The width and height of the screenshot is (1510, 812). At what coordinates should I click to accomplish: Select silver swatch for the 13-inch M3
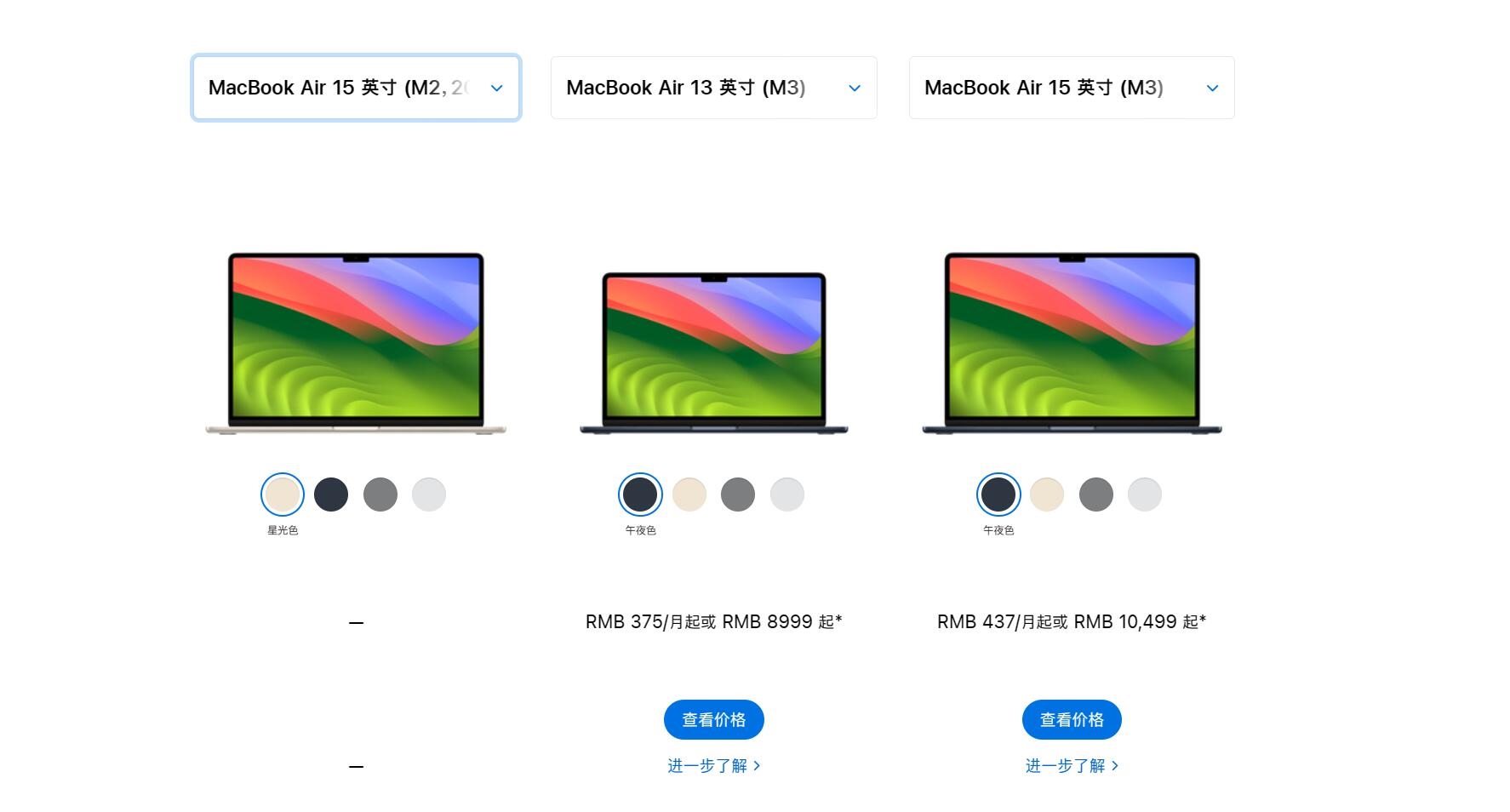pyautogui.click(x=787, y=495)
